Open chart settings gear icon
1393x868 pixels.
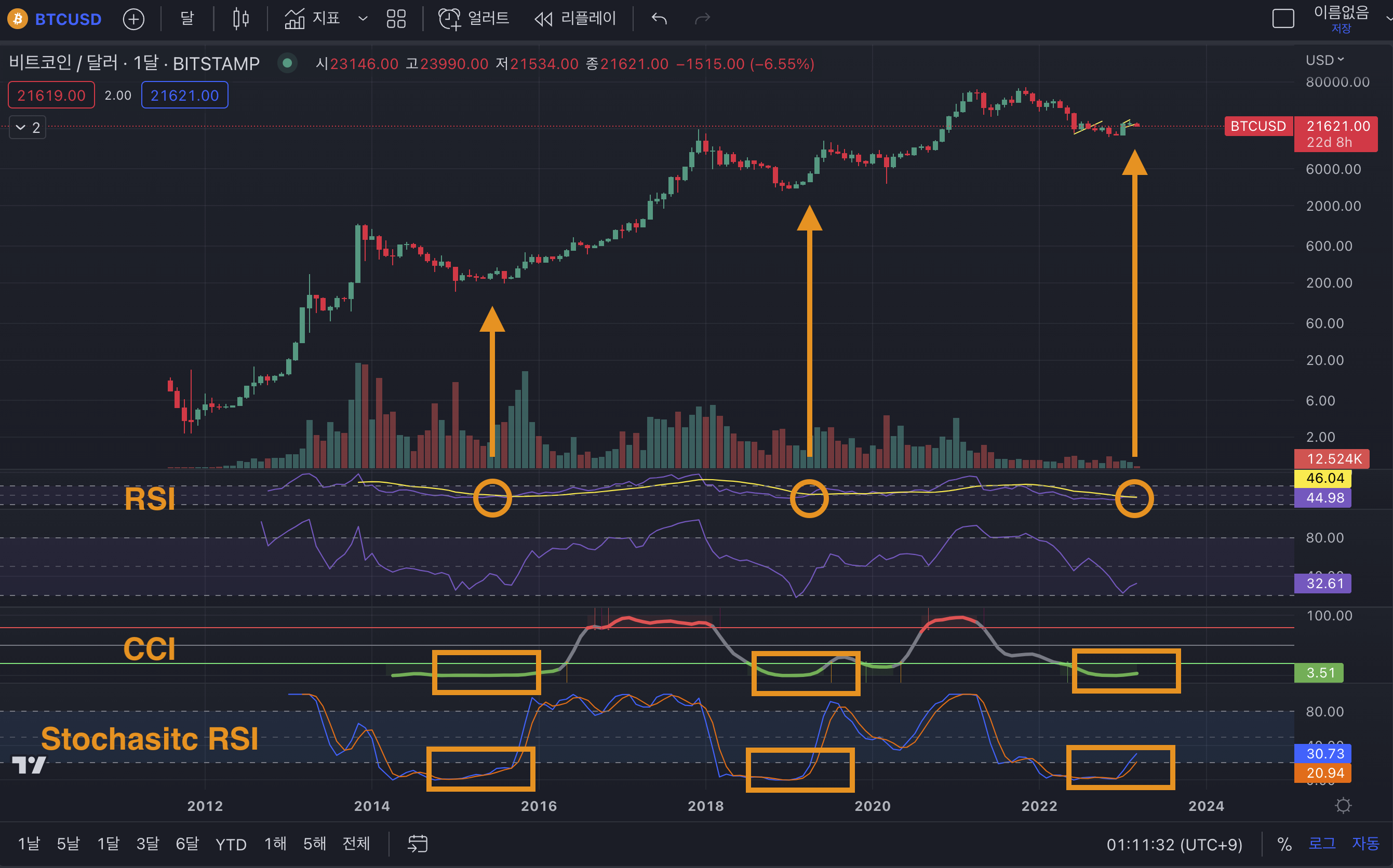coord(1343,805)
